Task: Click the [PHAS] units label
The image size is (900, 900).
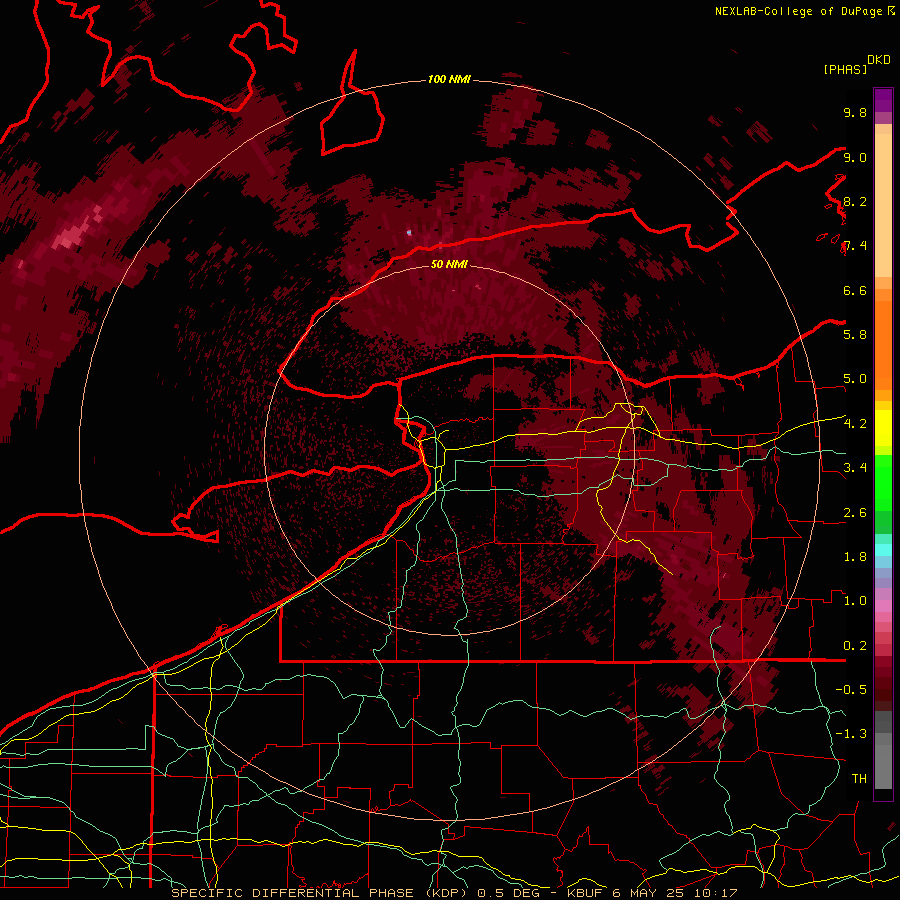Action: pos(845,69)
